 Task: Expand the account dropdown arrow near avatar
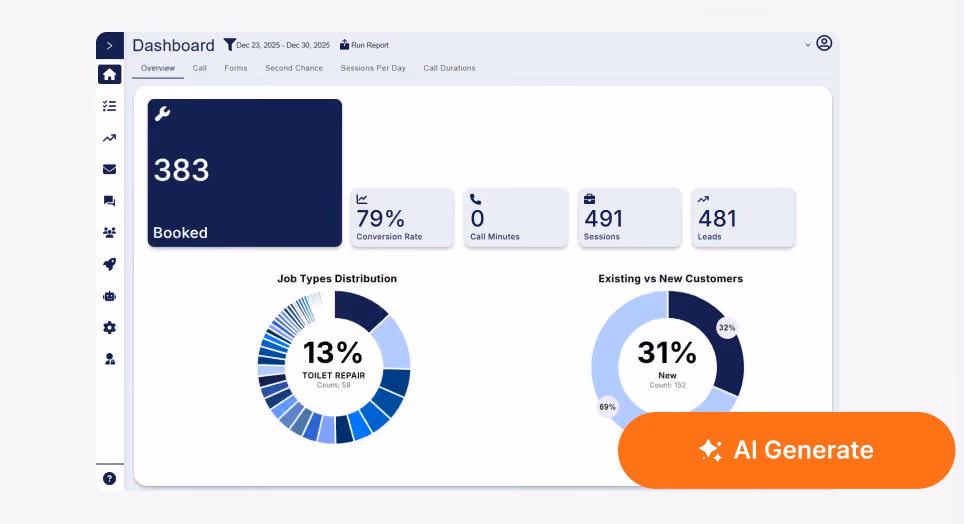pos(807,45)
